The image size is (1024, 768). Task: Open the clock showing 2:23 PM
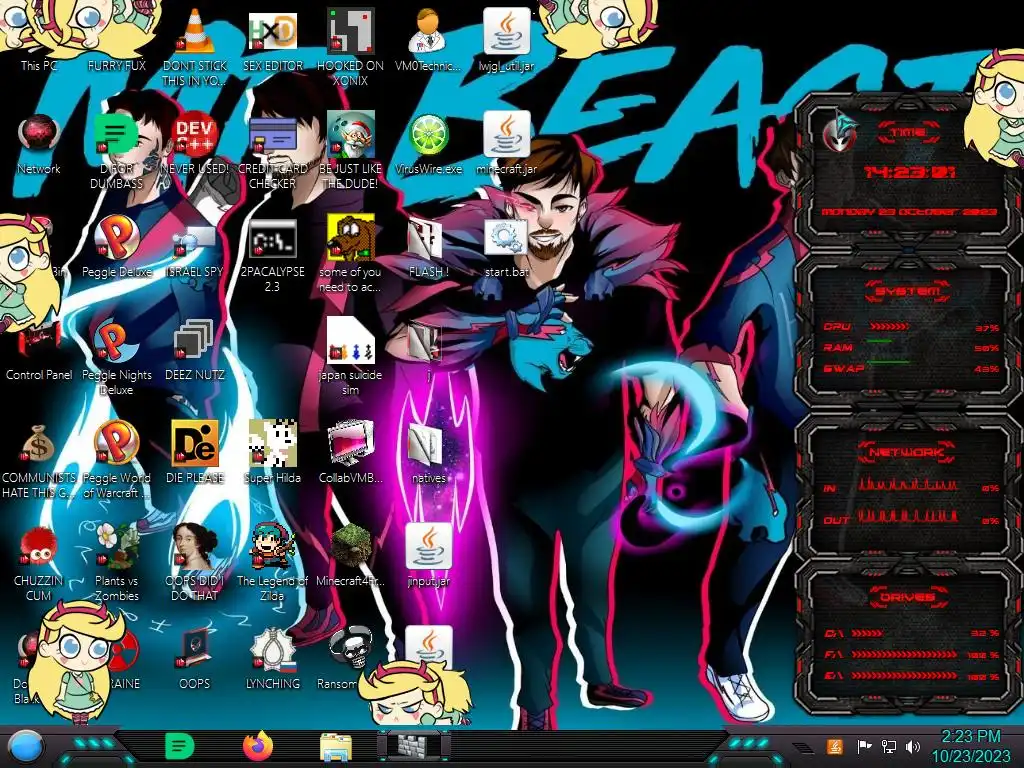[x=970, y=746]
